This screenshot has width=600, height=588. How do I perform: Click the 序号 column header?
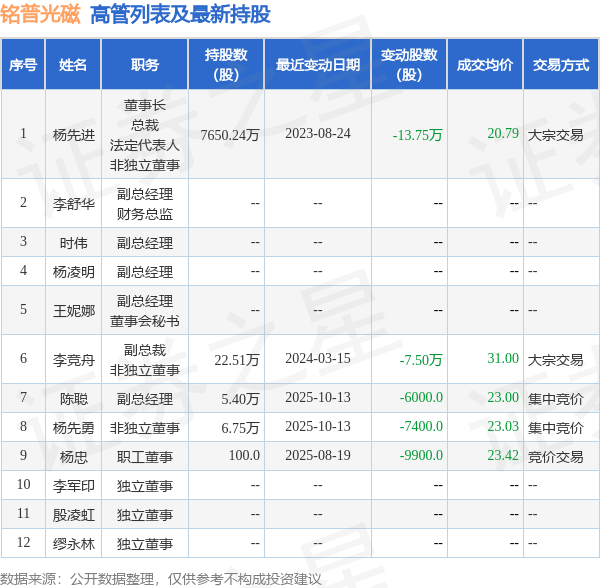pyautogui.click(x=23, y=65)
